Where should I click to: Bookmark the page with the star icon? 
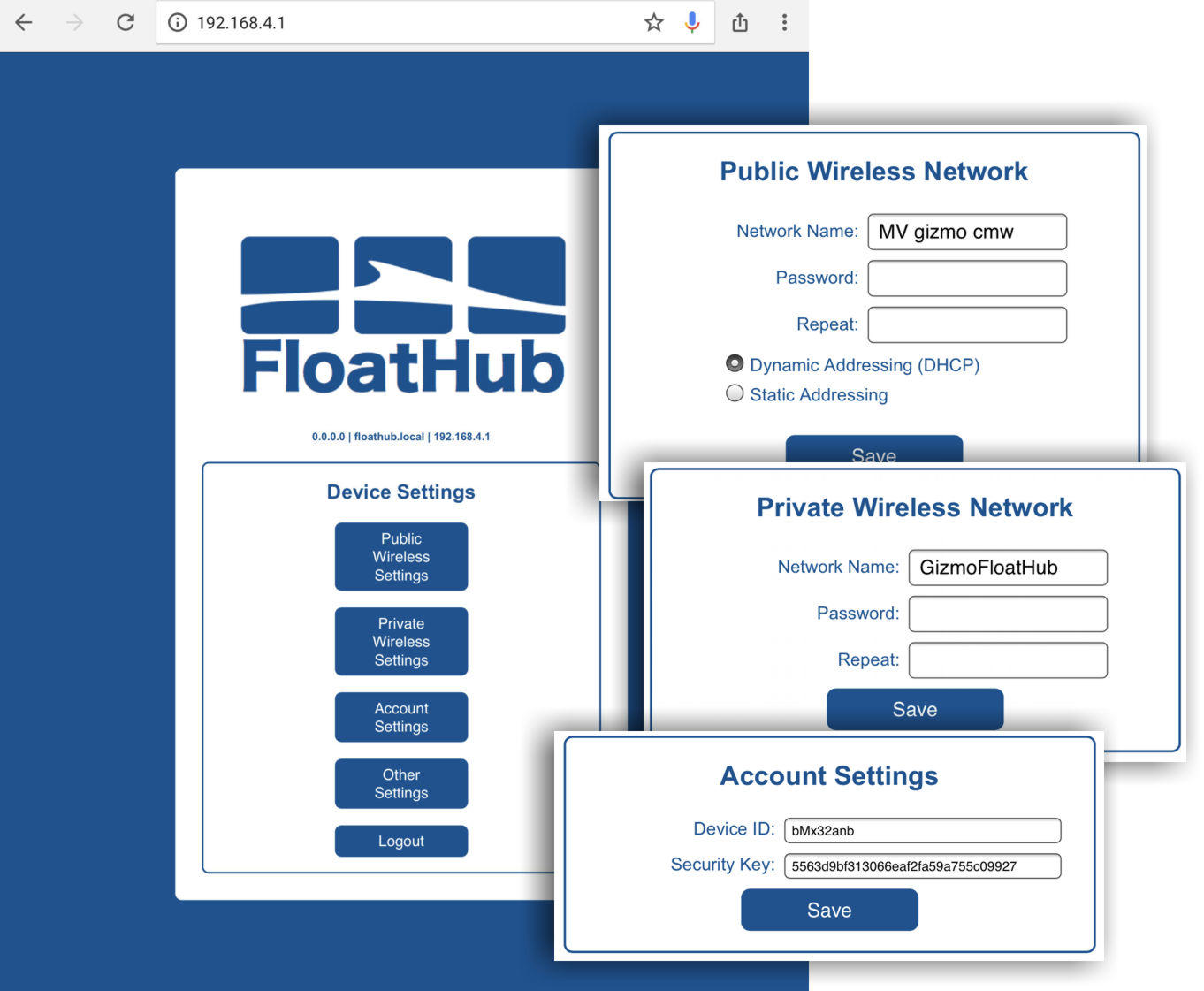coord(653,22)
